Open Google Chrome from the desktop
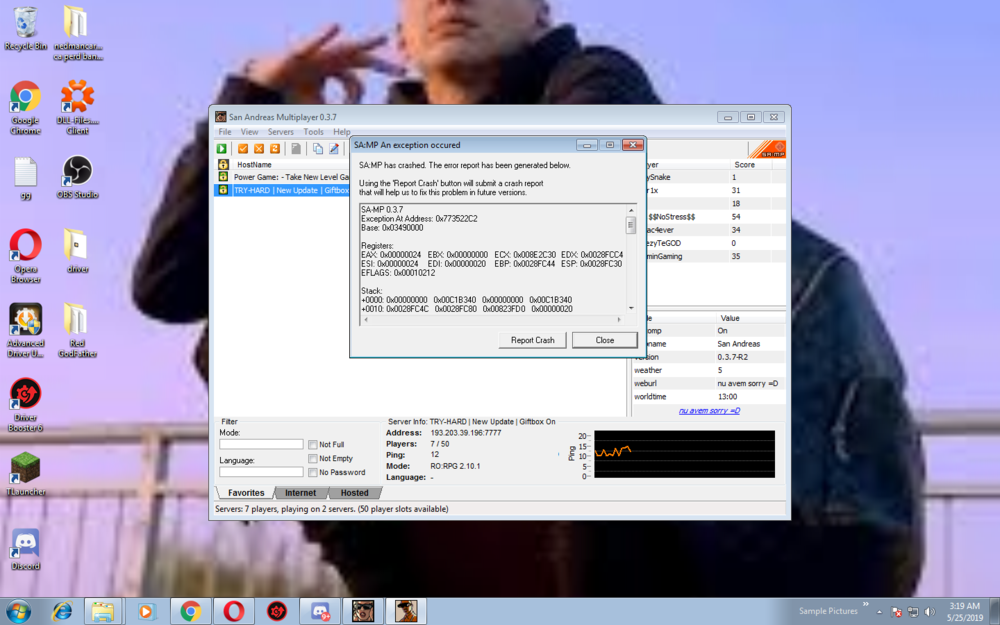 coord(26,107)
